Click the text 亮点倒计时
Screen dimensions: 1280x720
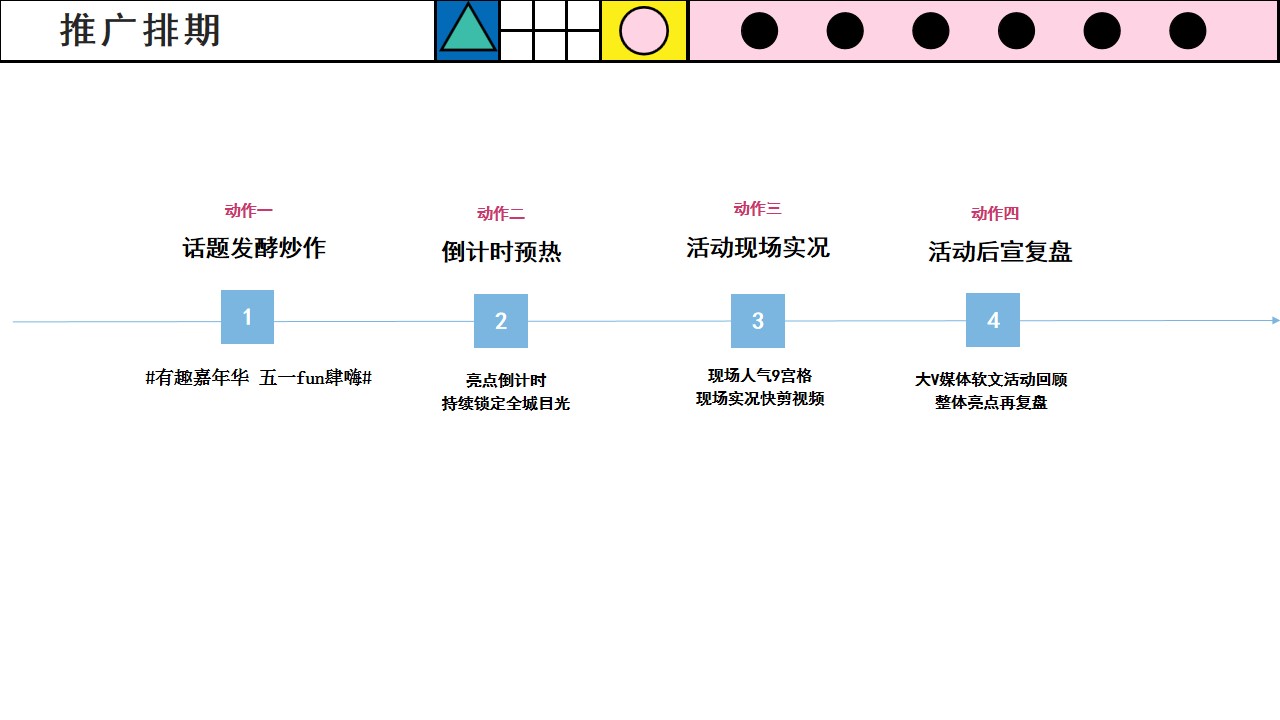[506, 381]
